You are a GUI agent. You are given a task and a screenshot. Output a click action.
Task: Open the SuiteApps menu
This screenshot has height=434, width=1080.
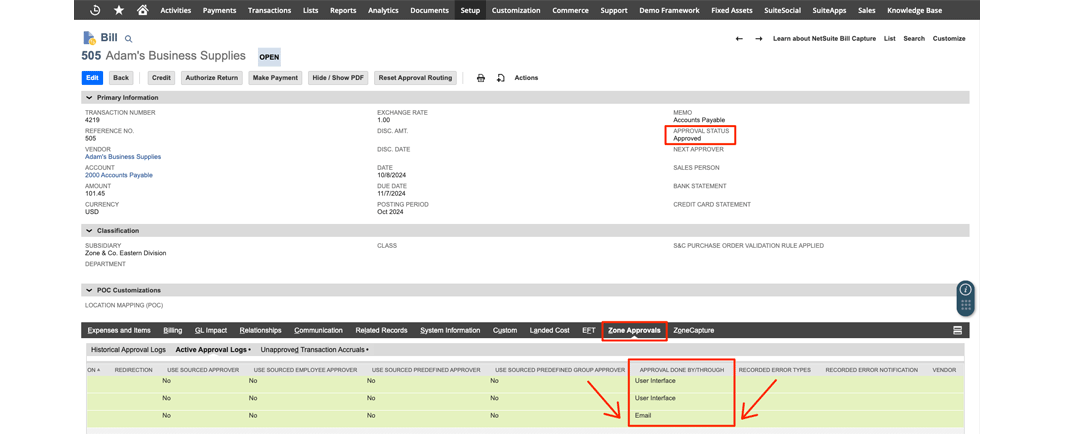(830, 10)
